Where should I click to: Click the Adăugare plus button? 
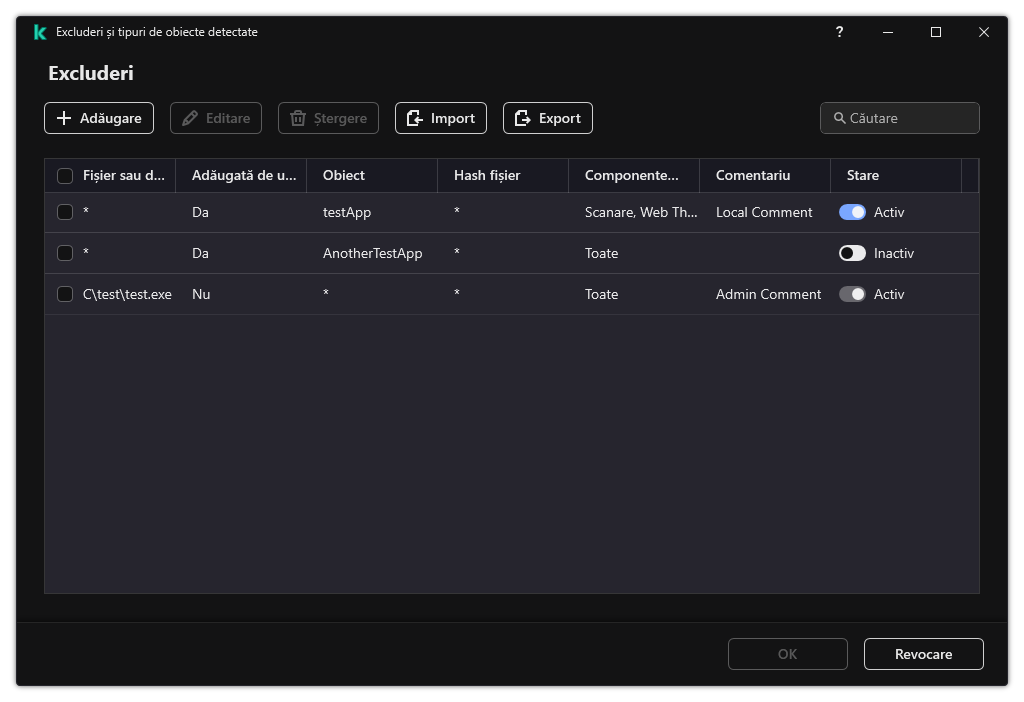pyautogui.click(x=99, y=118)
